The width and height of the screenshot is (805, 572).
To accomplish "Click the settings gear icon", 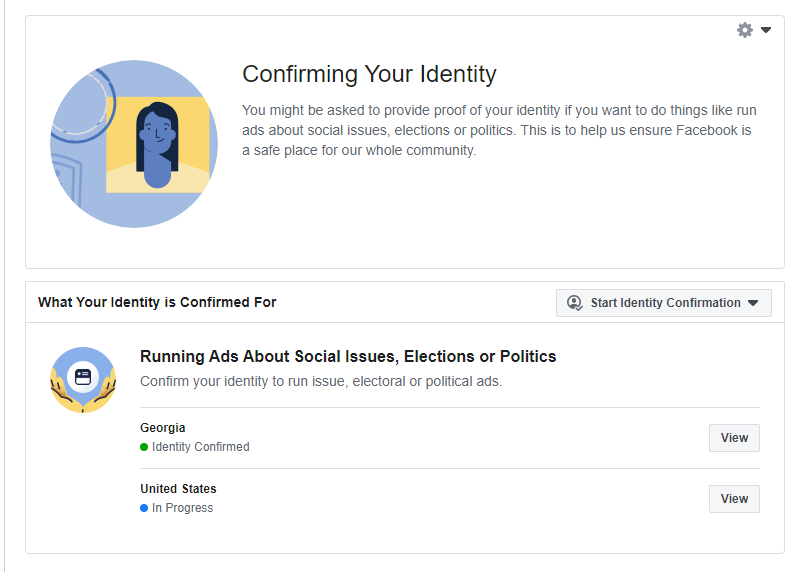I will 745,30.
